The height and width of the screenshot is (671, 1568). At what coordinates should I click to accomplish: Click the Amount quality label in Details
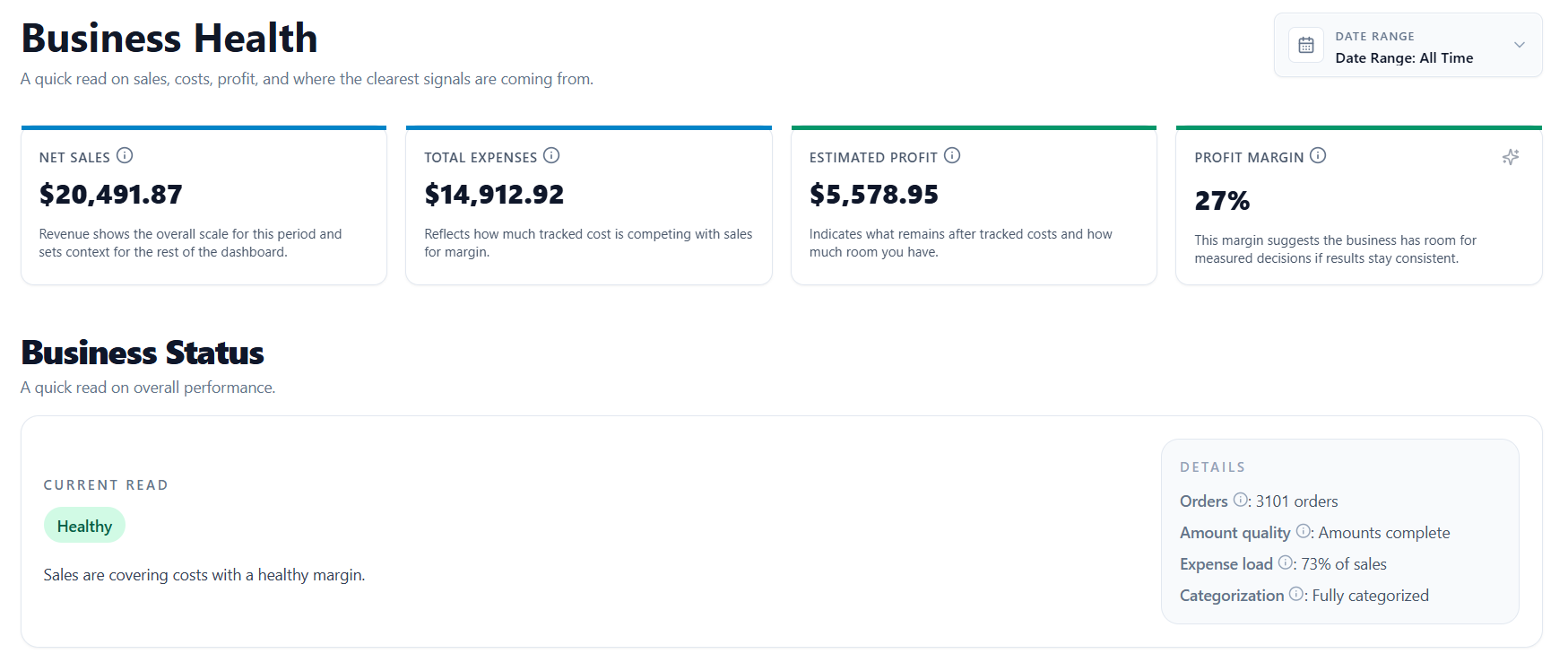(x=1235, y=533)
